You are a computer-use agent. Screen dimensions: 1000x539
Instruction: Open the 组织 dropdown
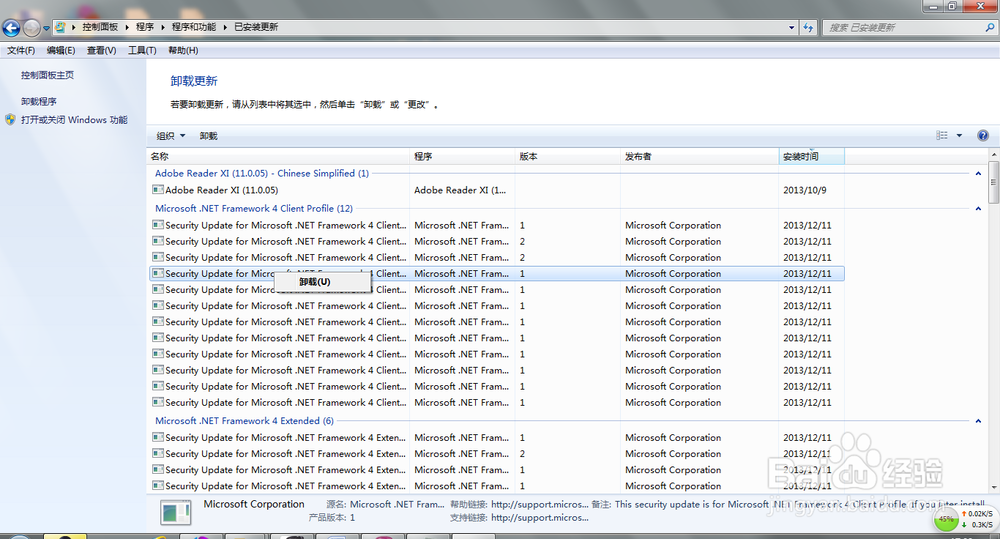point(171,136)
